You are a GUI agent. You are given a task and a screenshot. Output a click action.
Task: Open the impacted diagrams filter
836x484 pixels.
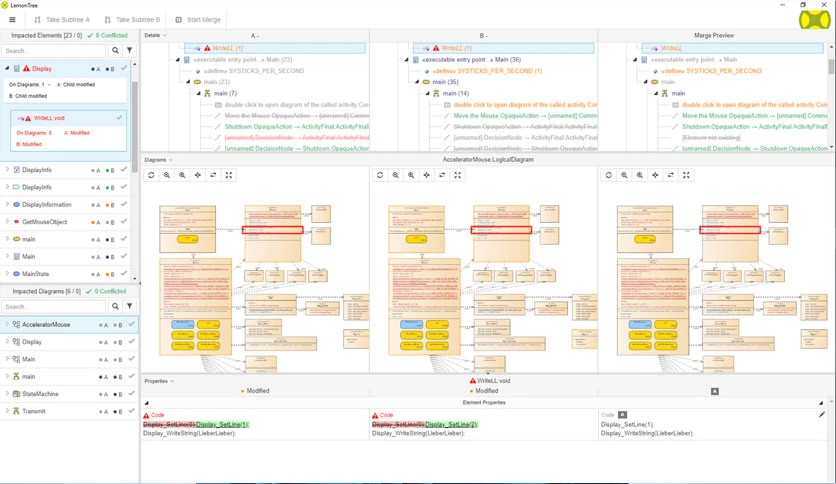point(130,306)
